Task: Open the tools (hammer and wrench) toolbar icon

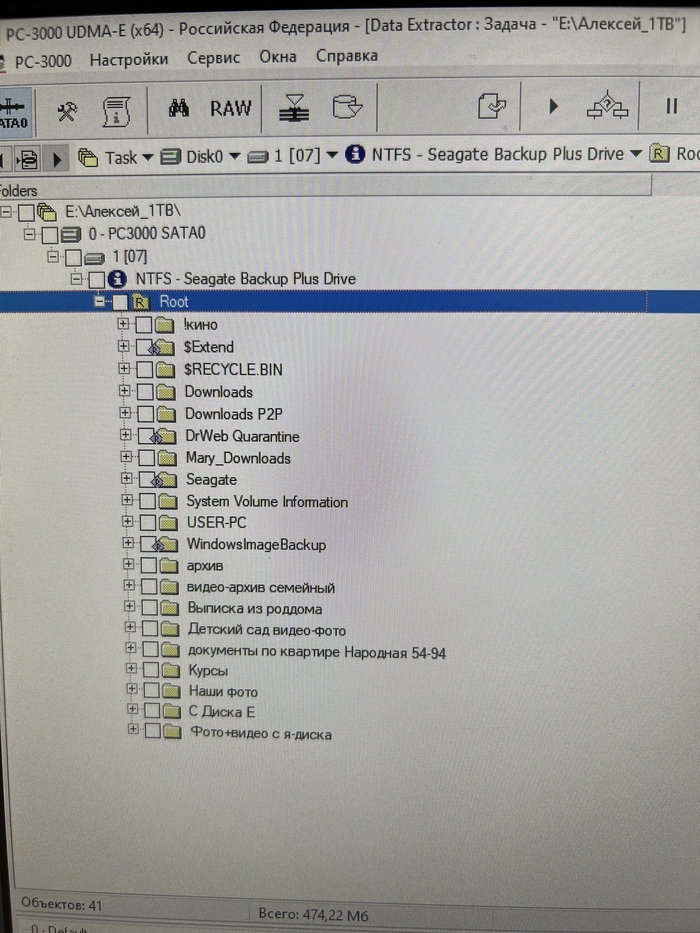Action: tap(67, 111)
